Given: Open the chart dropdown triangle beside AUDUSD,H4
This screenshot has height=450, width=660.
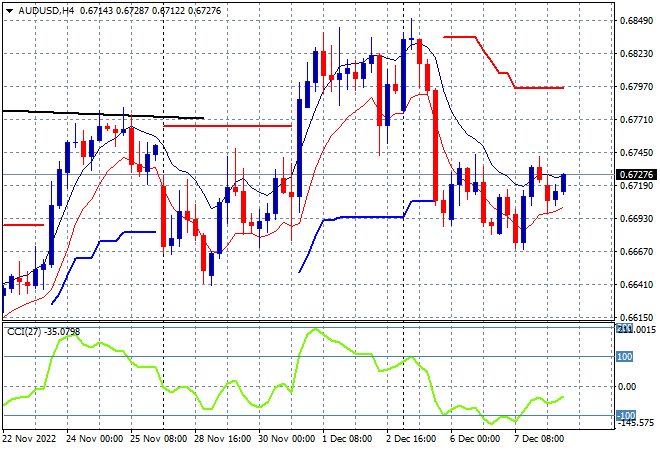Looking at the screenshot, I should pos(9,11).
